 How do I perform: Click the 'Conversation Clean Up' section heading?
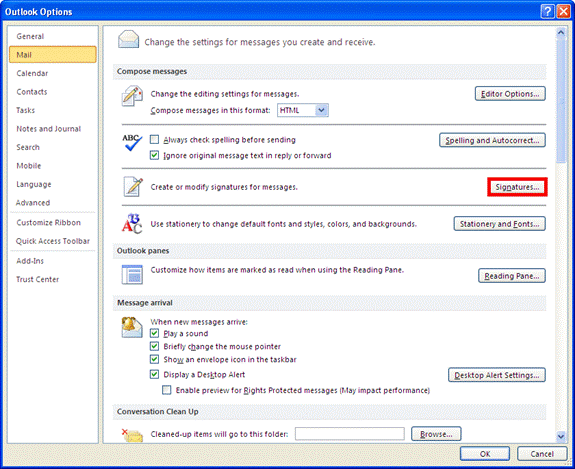pyautogui.click(x=157, y=411)
